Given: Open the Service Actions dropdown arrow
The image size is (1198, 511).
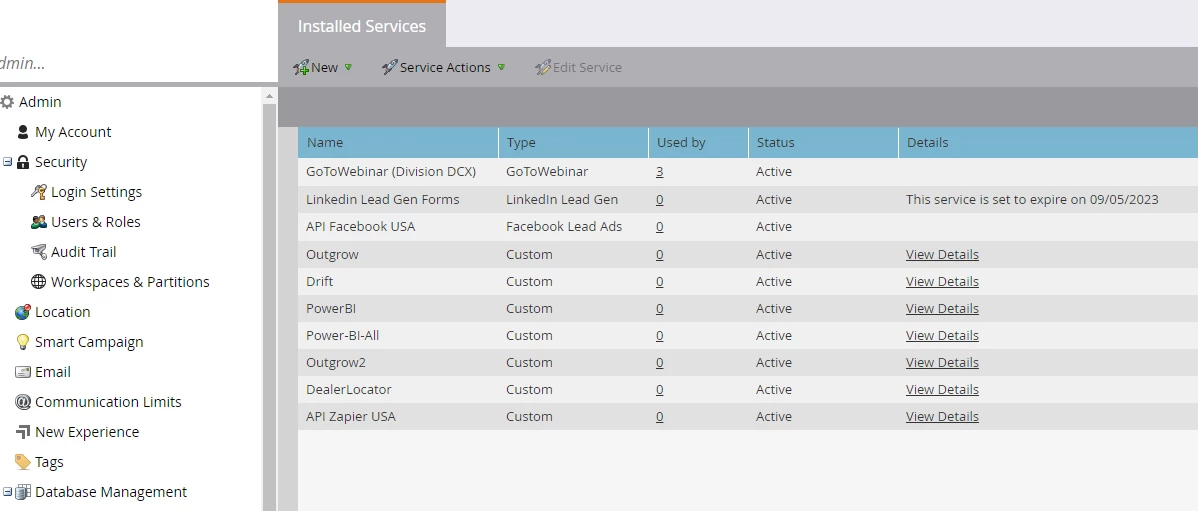Looking at the screenshot, I should pos(501,67).
